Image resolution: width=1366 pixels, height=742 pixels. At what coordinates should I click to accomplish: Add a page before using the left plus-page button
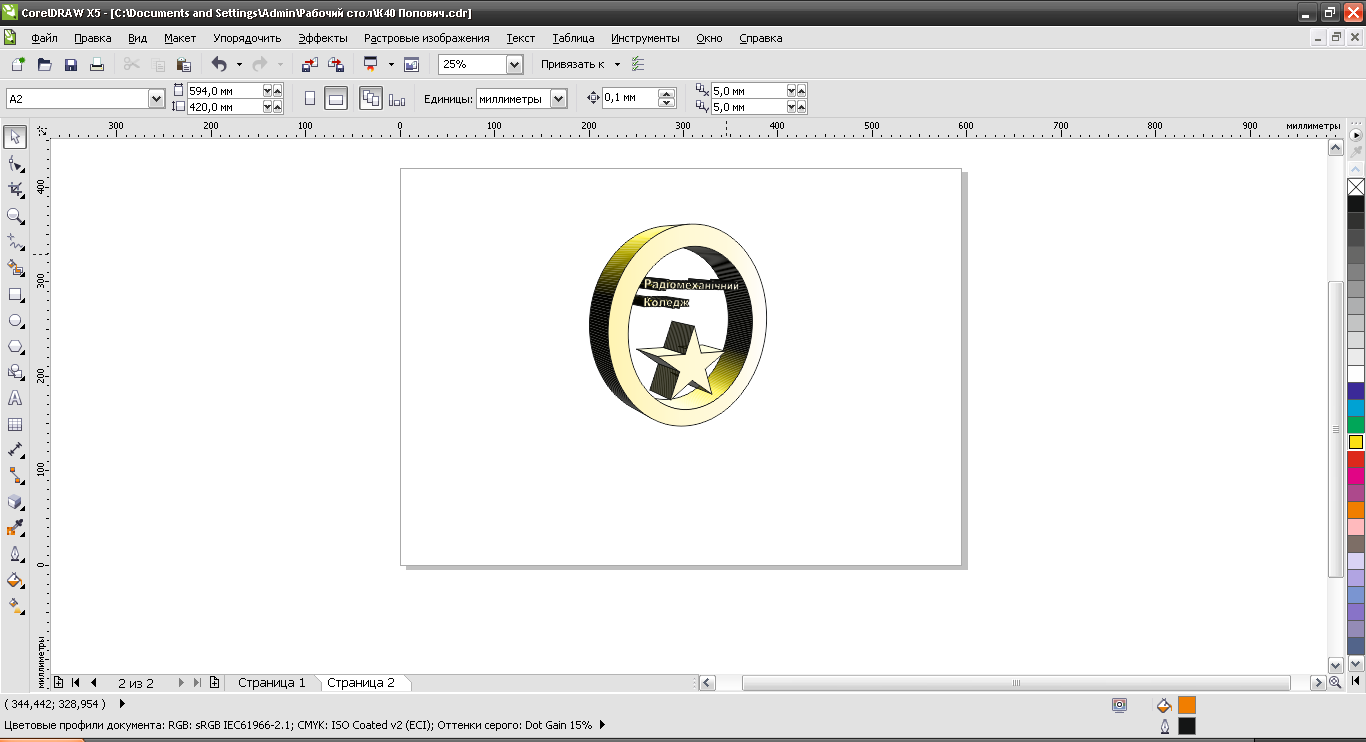58,683
